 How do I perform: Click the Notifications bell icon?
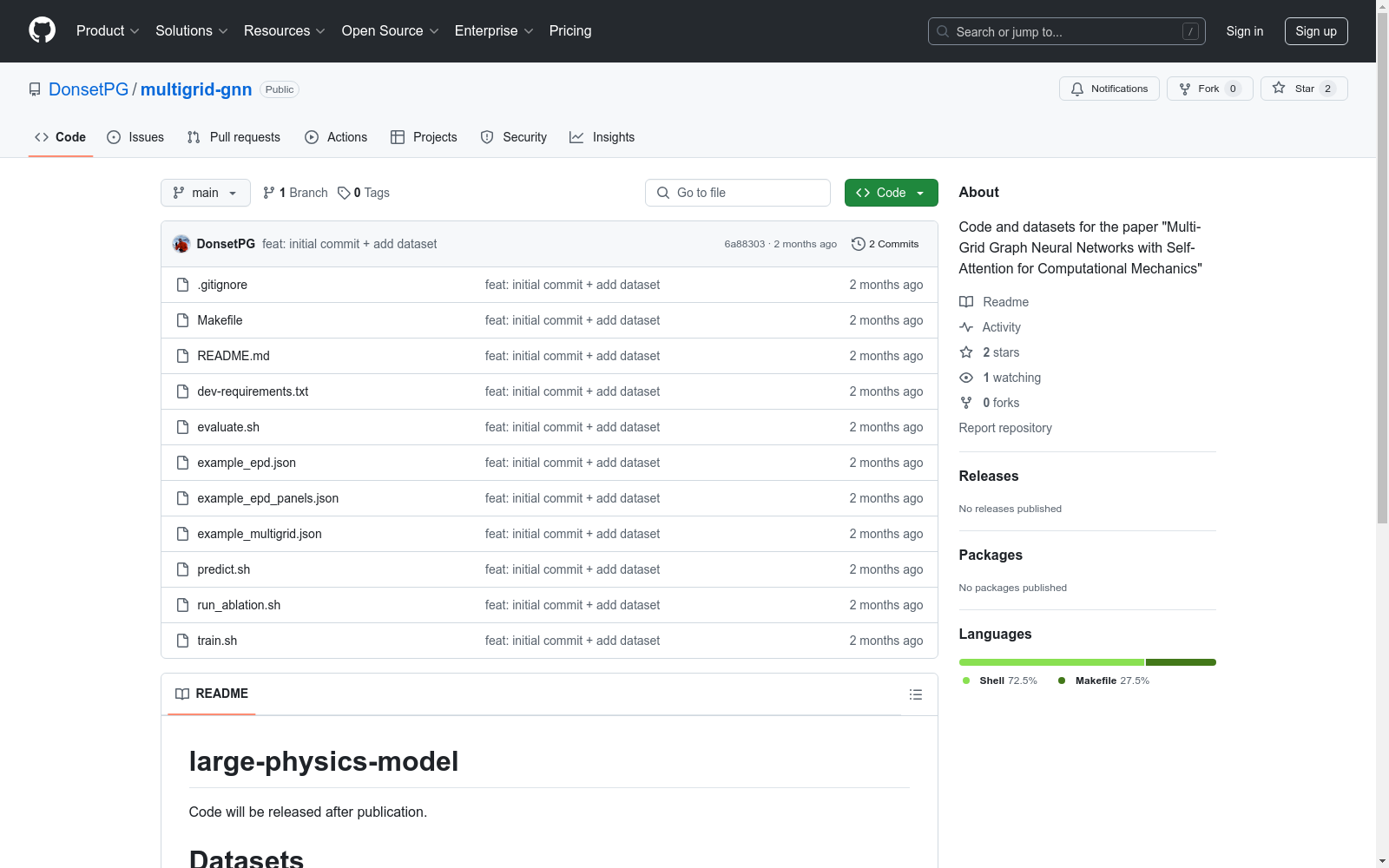tap(1077, 89)
